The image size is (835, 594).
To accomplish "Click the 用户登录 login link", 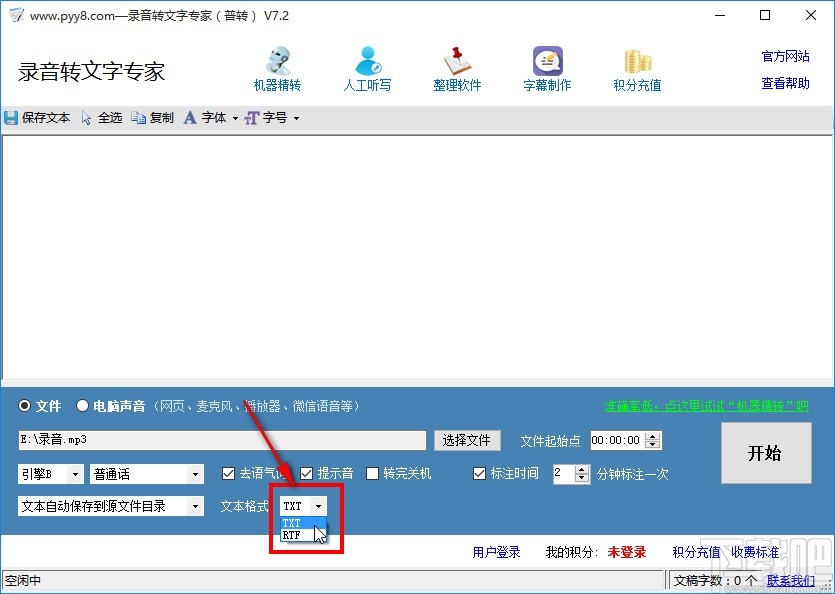I will (x=496, y=551).
